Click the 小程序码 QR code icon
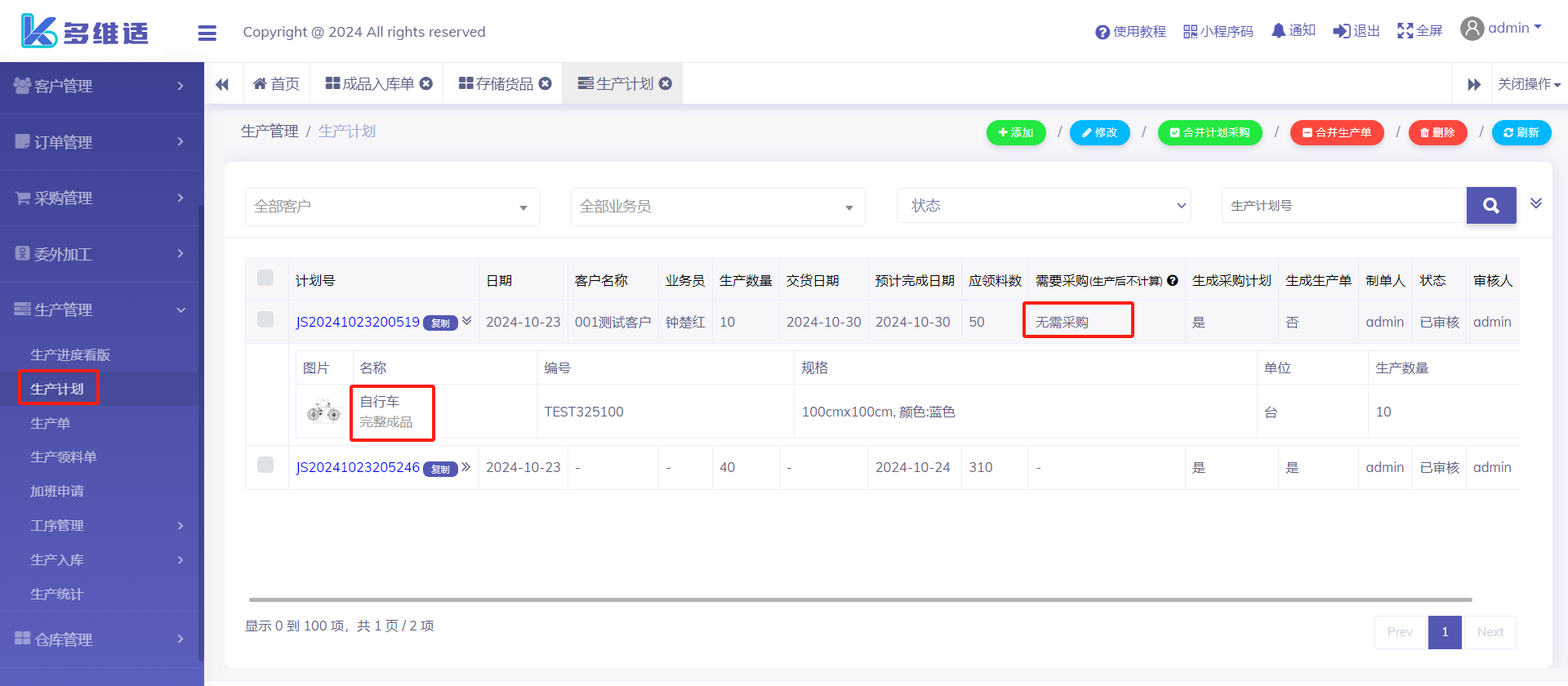The image size is (1568, 686). click(x=1190, y=32)
